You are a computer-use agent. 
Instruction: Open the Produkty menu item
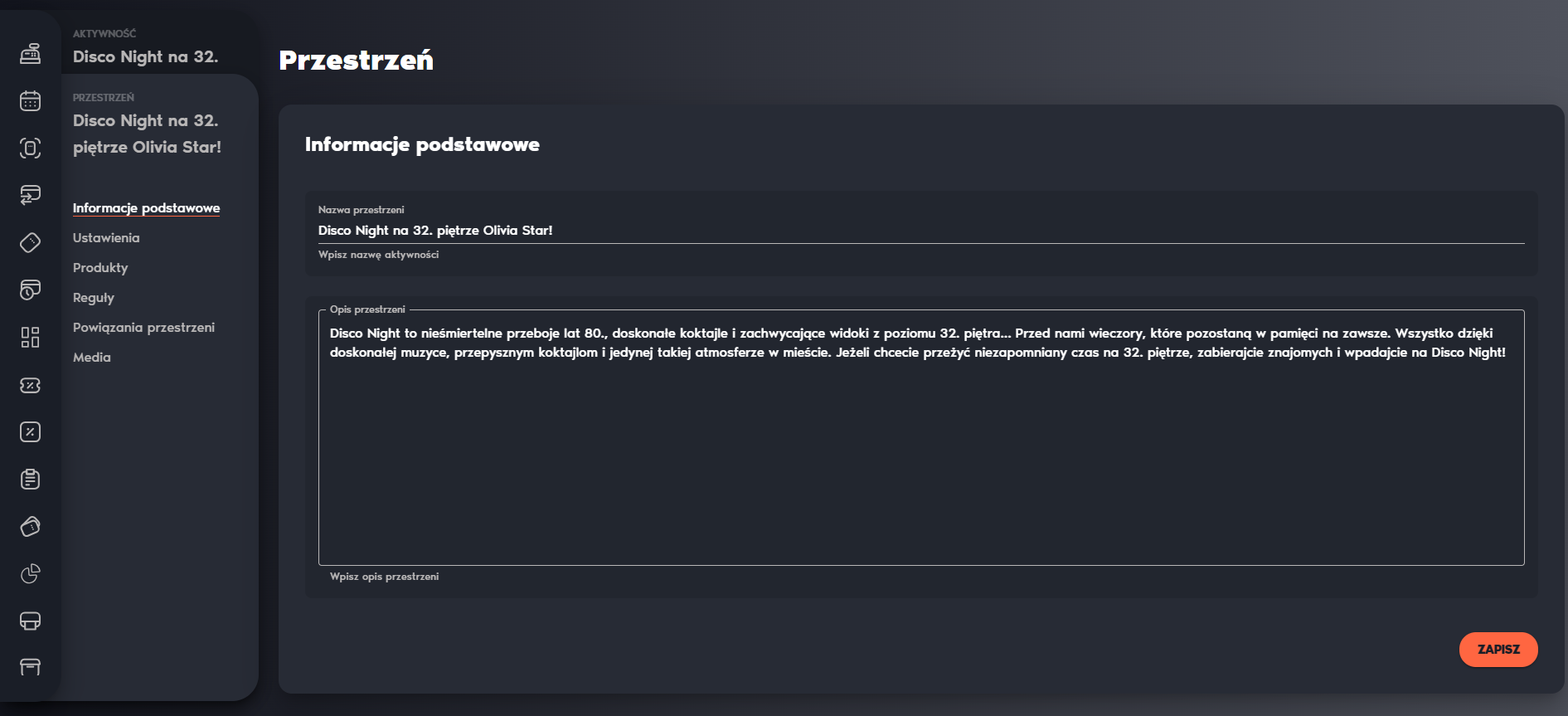click(x=100, y=268)
